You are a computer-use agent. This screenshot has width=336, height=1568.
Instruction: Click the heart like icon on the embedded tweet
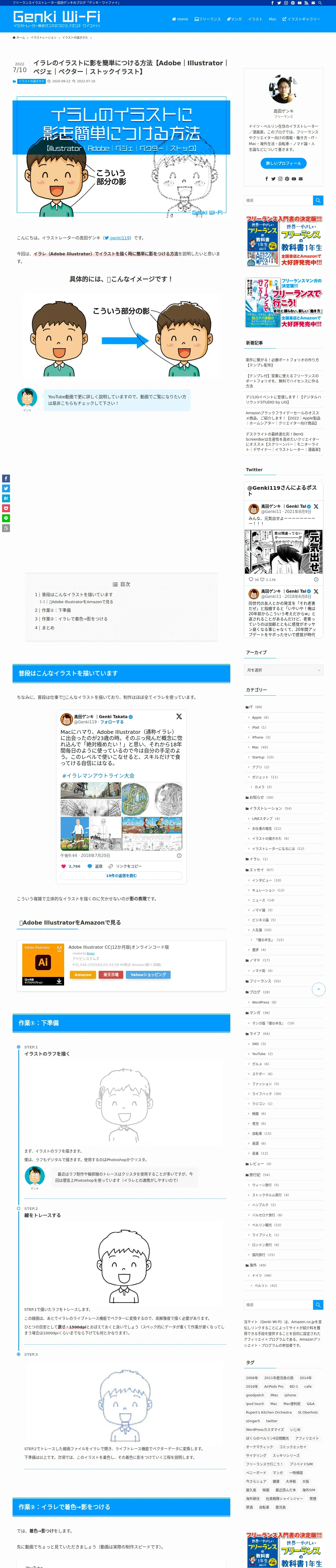[63, 866]
